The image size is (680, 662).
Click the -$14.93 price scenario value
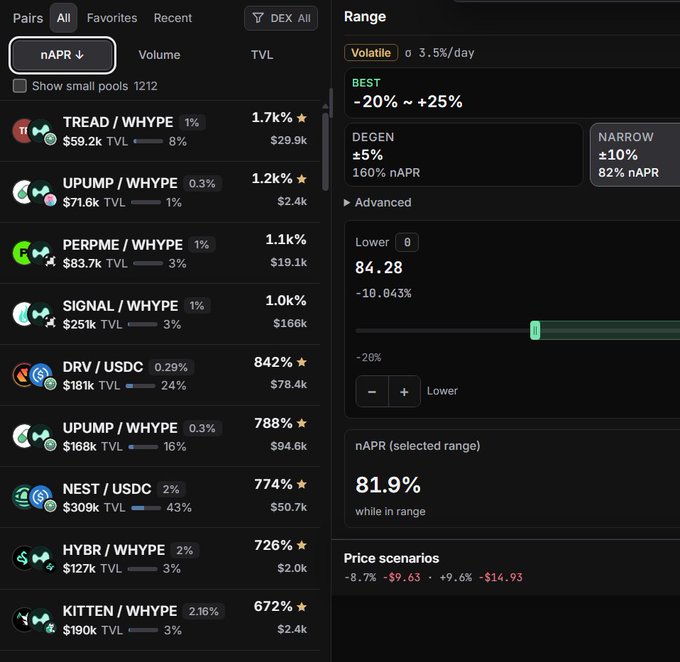click(x=500, y=577)
